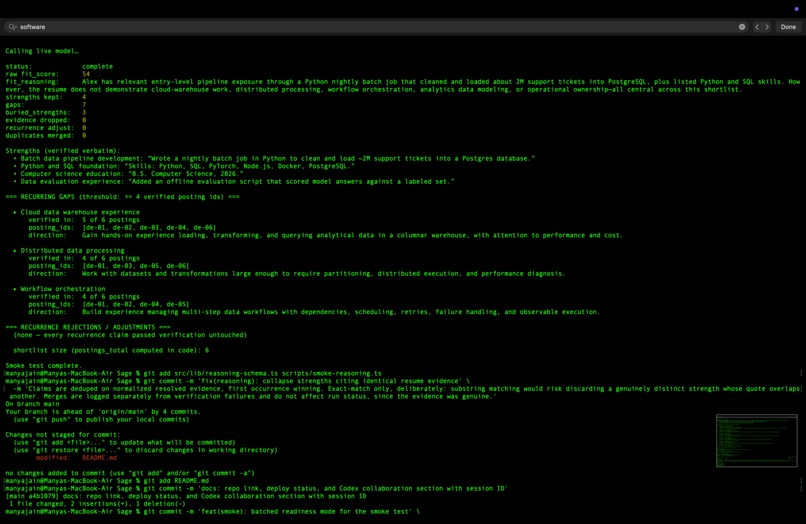Click the 'On branch main' line
806x524 pixels.
(32, 404)
